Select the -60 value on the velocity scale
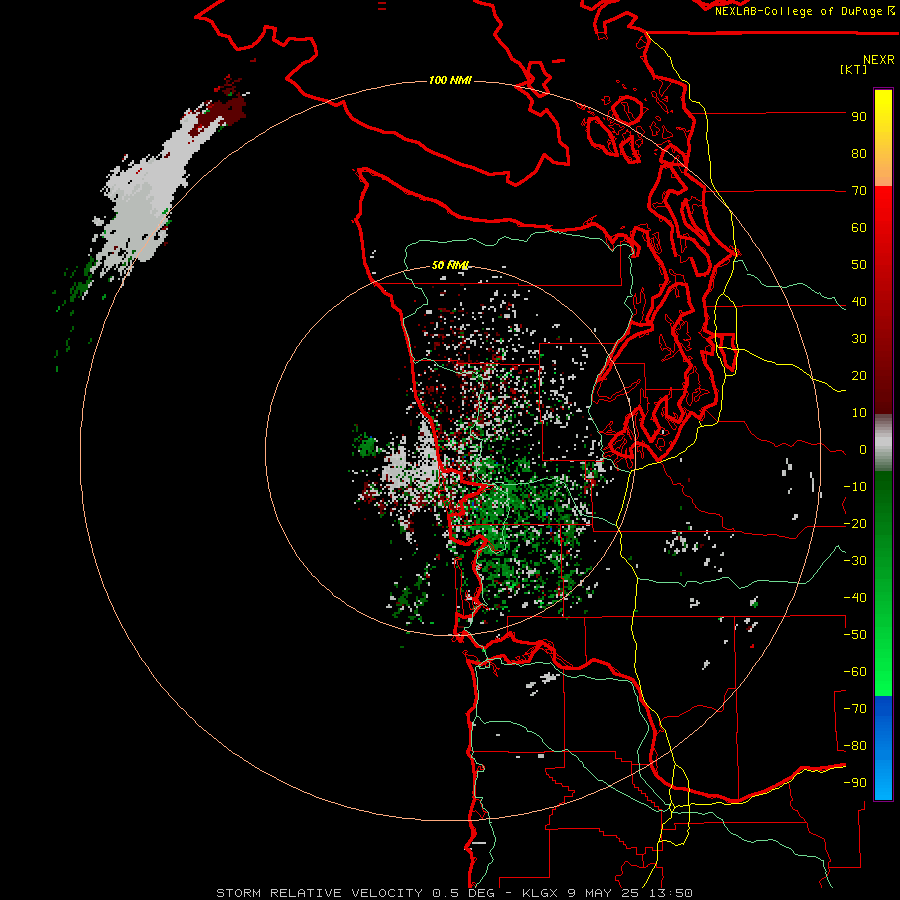The image size is (900, 900). pyautogui.click(x=855, y=672)
